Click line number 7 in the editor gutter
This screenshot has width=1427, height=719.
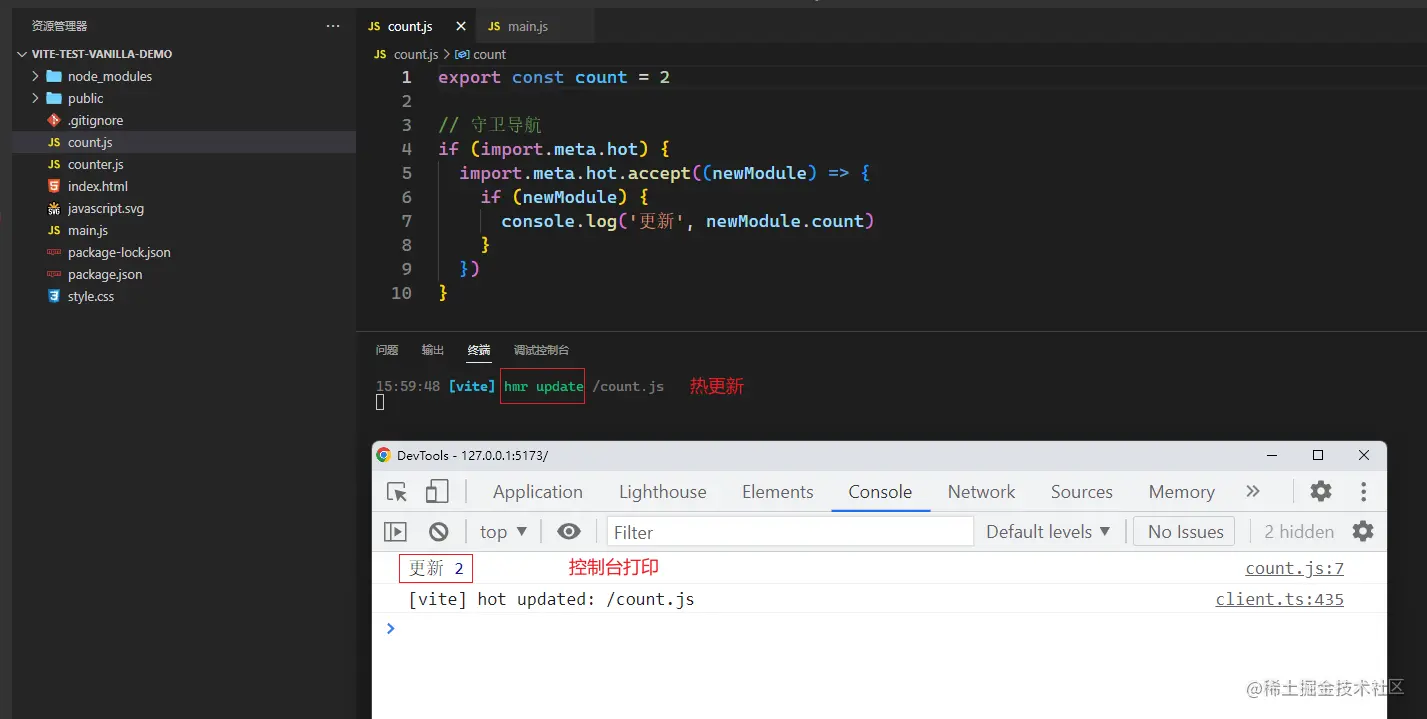pyautogui.click(x=406, y=221)
